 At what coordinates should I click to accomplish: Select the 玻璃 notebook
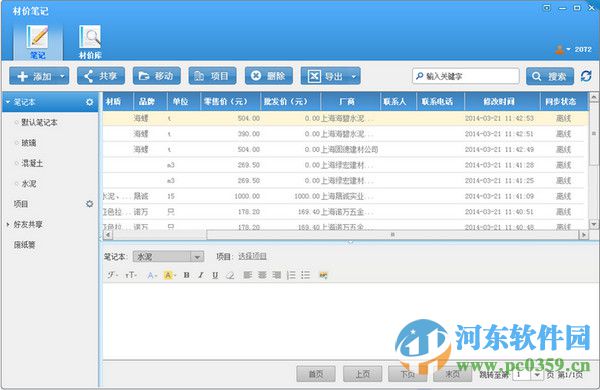(x=29, y=143)
